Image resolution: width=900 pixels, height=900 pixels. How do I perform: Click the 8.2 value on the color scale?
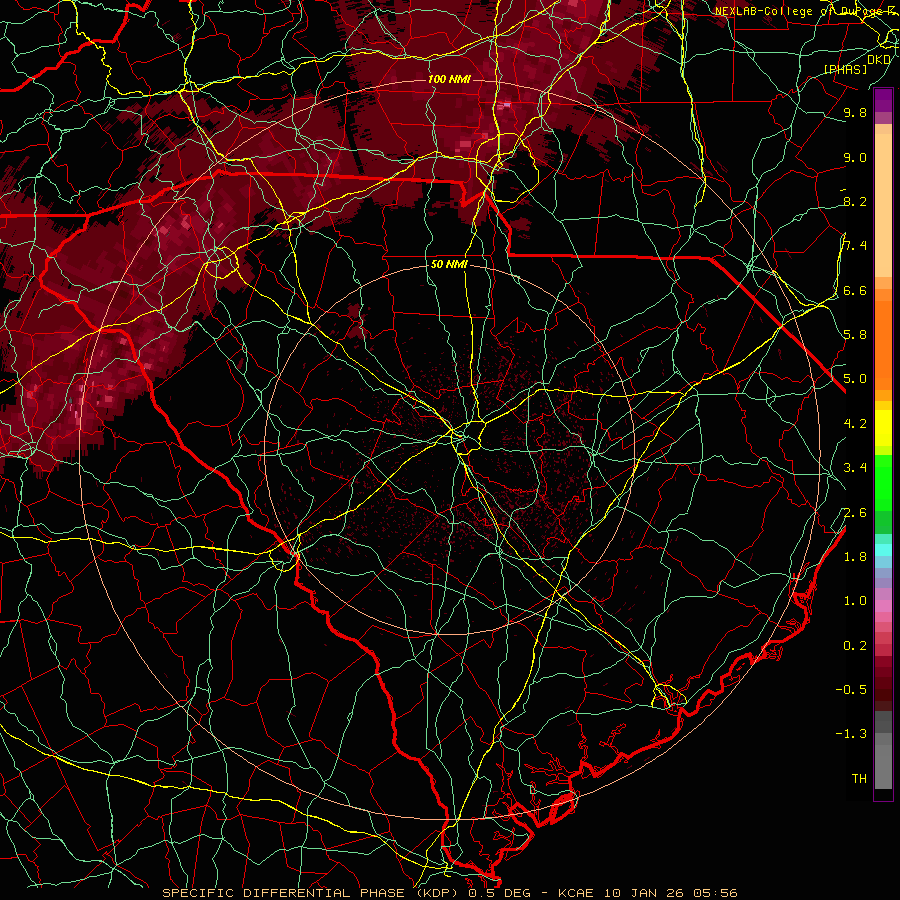[x=855, y=201]
